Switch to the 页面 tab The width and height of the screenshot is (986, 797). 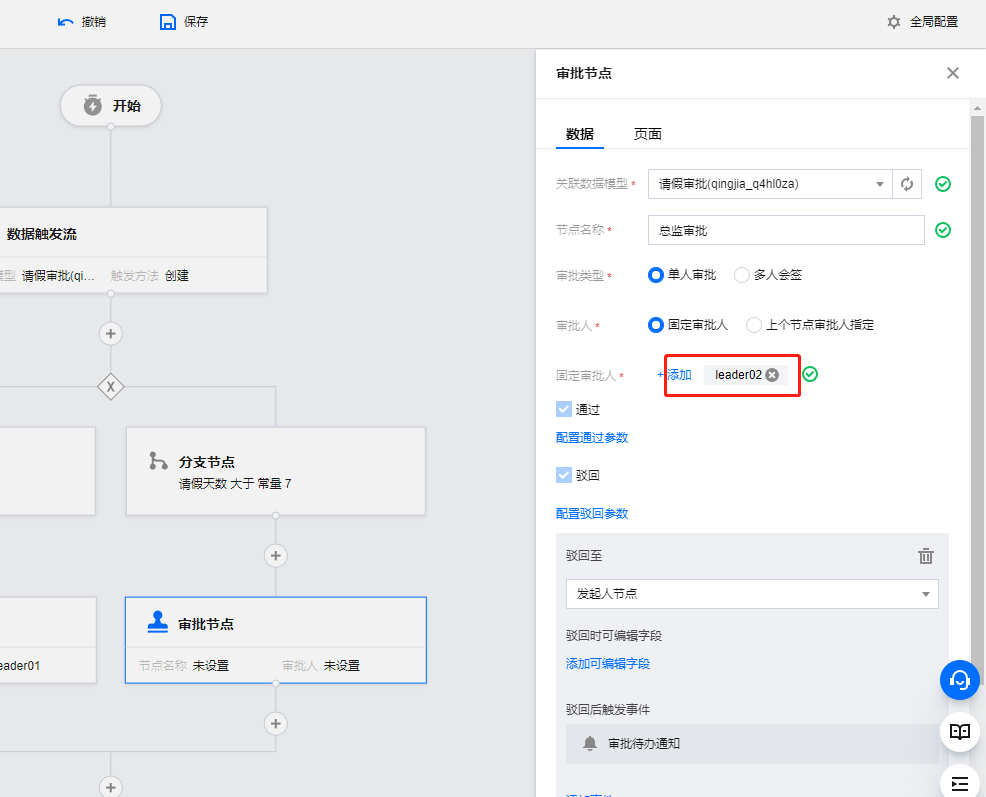(648, 134)
